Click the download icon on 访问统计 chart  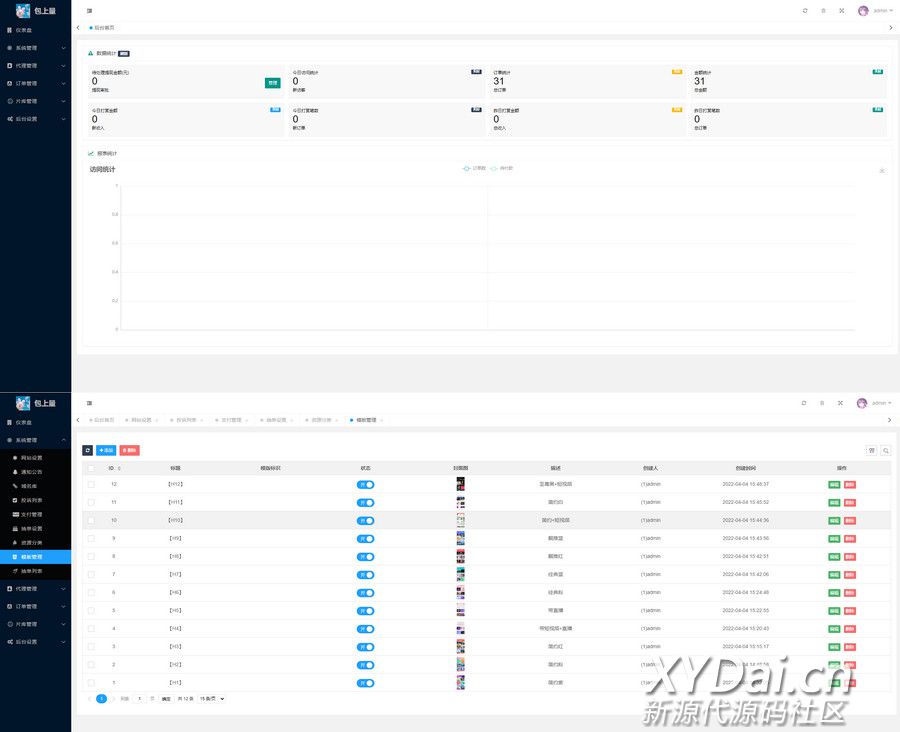(x=882, y=170)
